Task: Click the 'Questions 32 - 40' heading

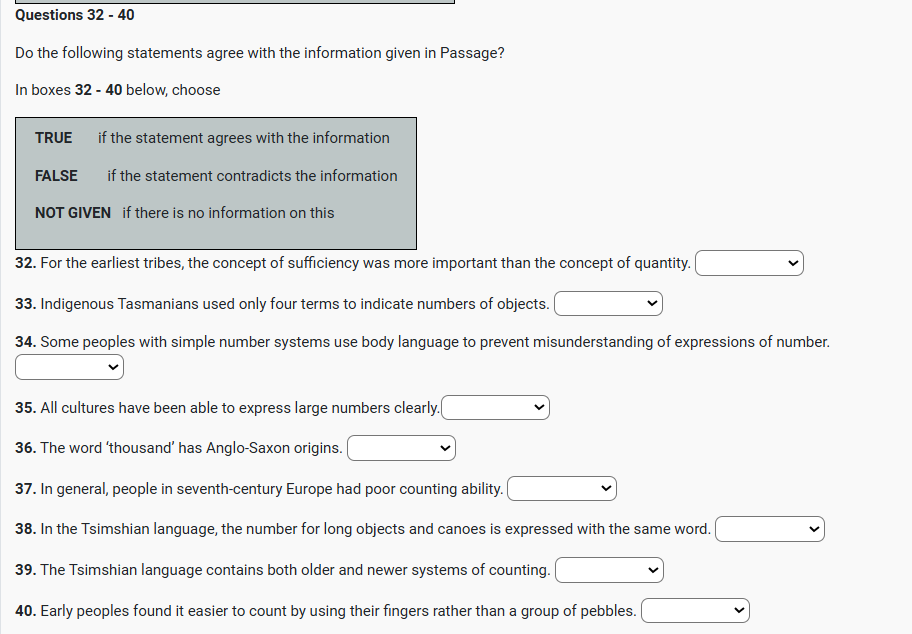Action: (x=75, y=15)
